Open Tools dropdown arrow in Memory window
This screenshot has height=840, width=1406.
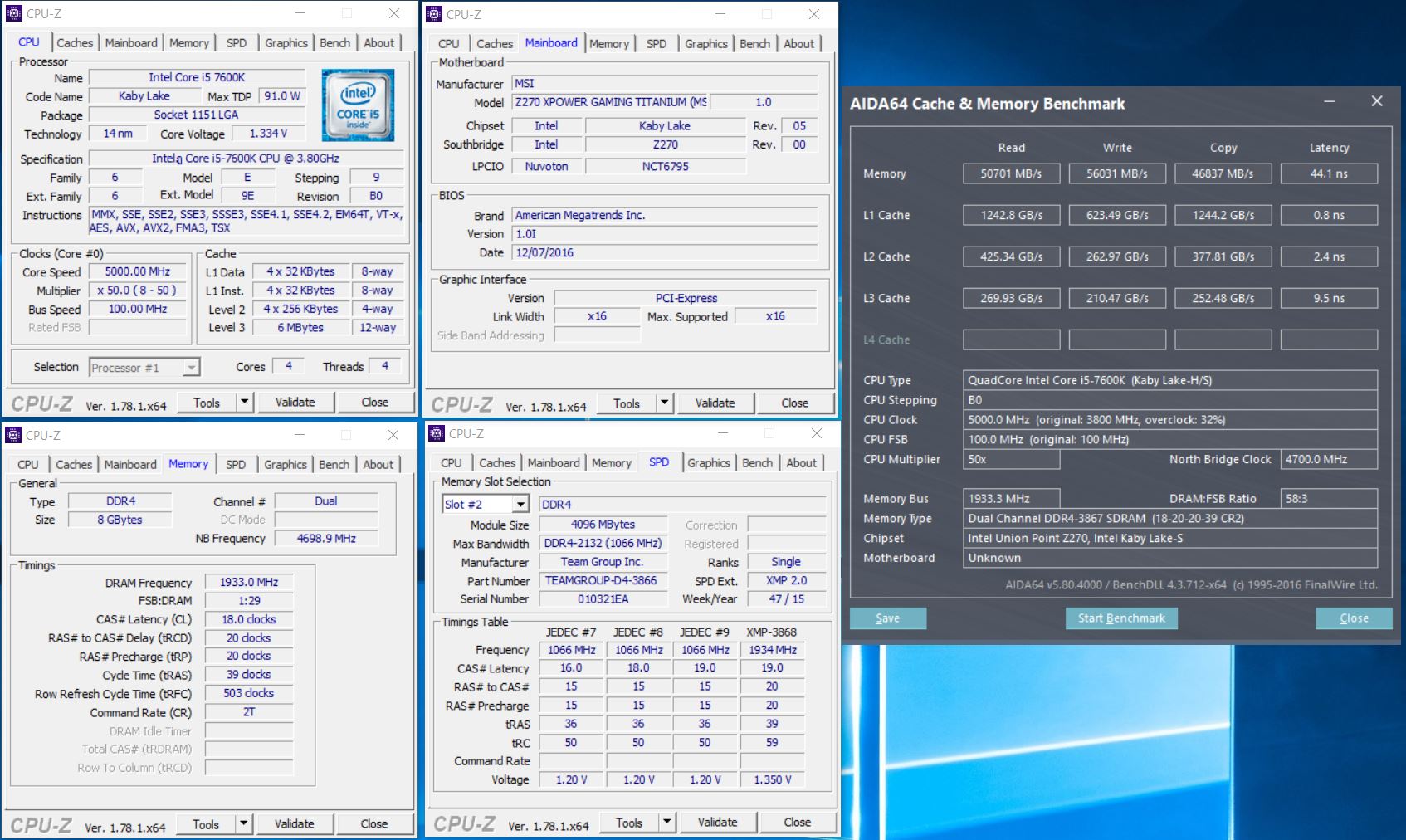pos(243,823)
